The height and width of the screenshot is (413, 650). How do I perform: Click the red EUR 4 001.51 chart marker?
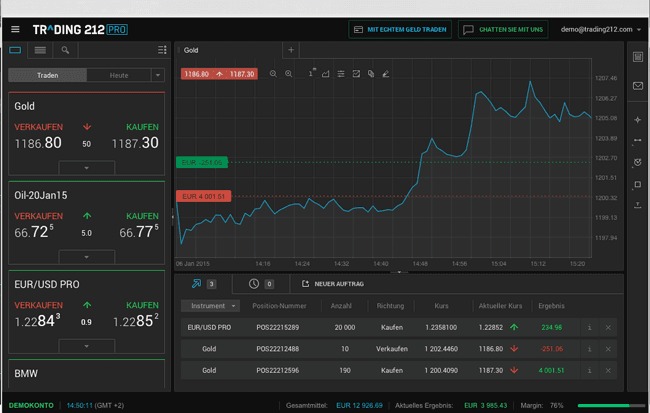tap(204, 197)
